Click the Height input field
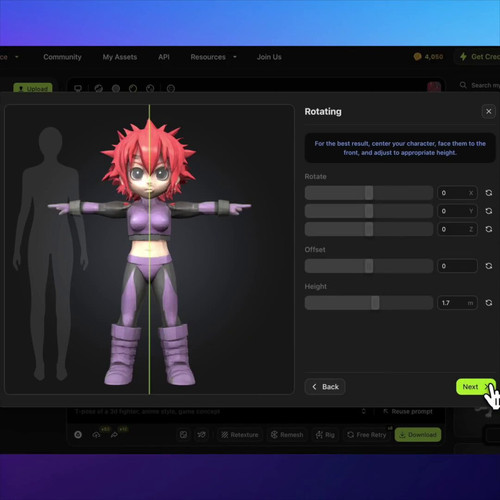 click(457, 303)
